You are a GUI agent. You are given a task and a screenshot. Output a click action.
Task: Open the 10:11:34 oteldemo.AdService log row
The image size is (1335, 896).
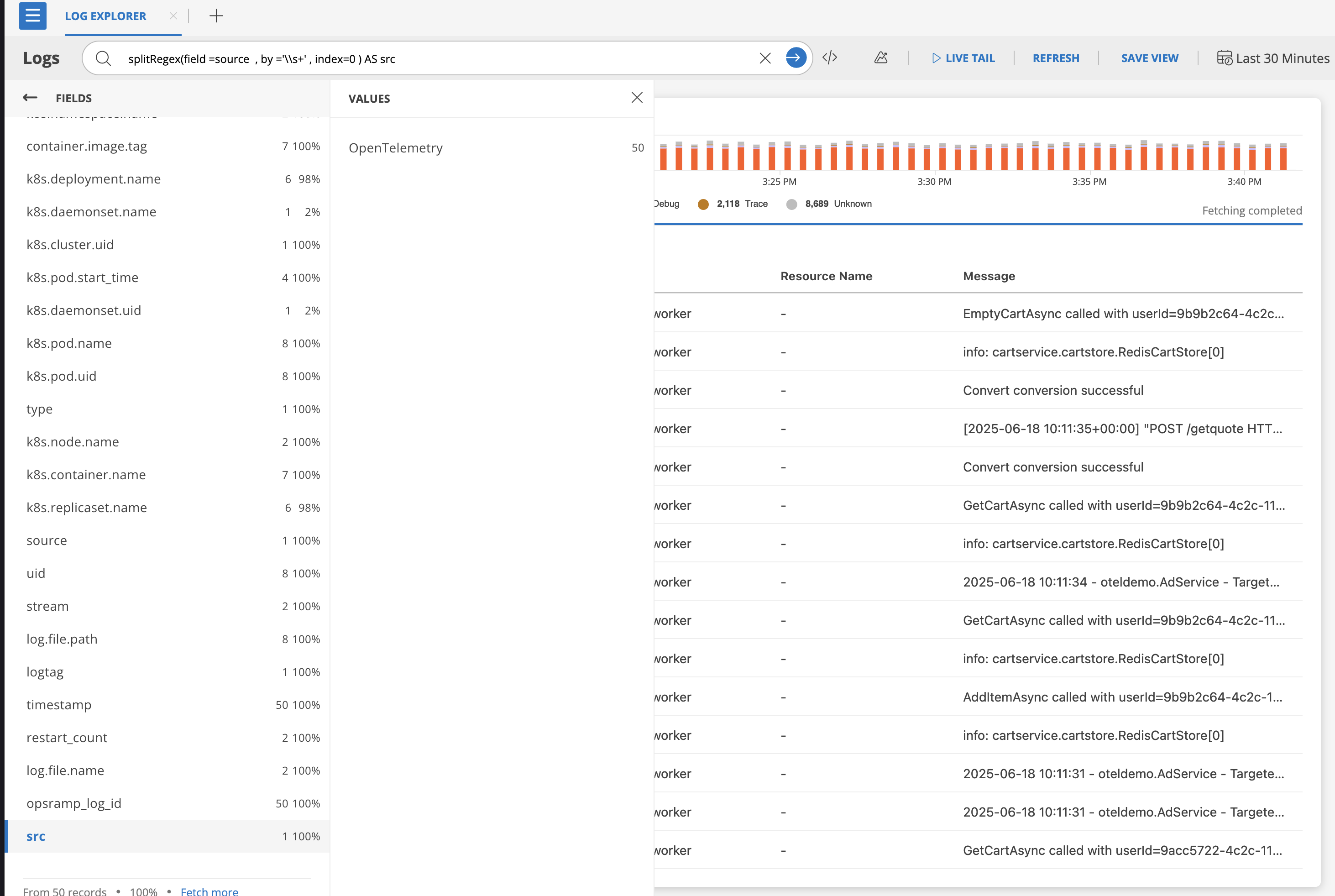tap(978, 582)
